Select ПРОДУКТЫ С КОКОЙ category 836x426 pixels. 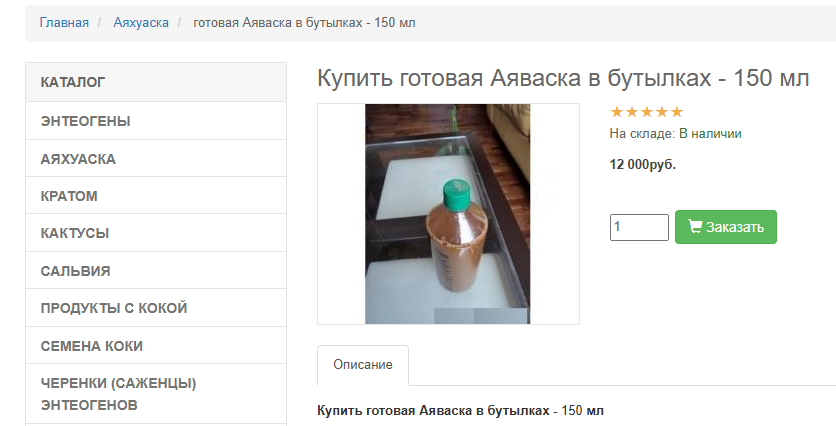pyautogui.click(x=156, y=308)
